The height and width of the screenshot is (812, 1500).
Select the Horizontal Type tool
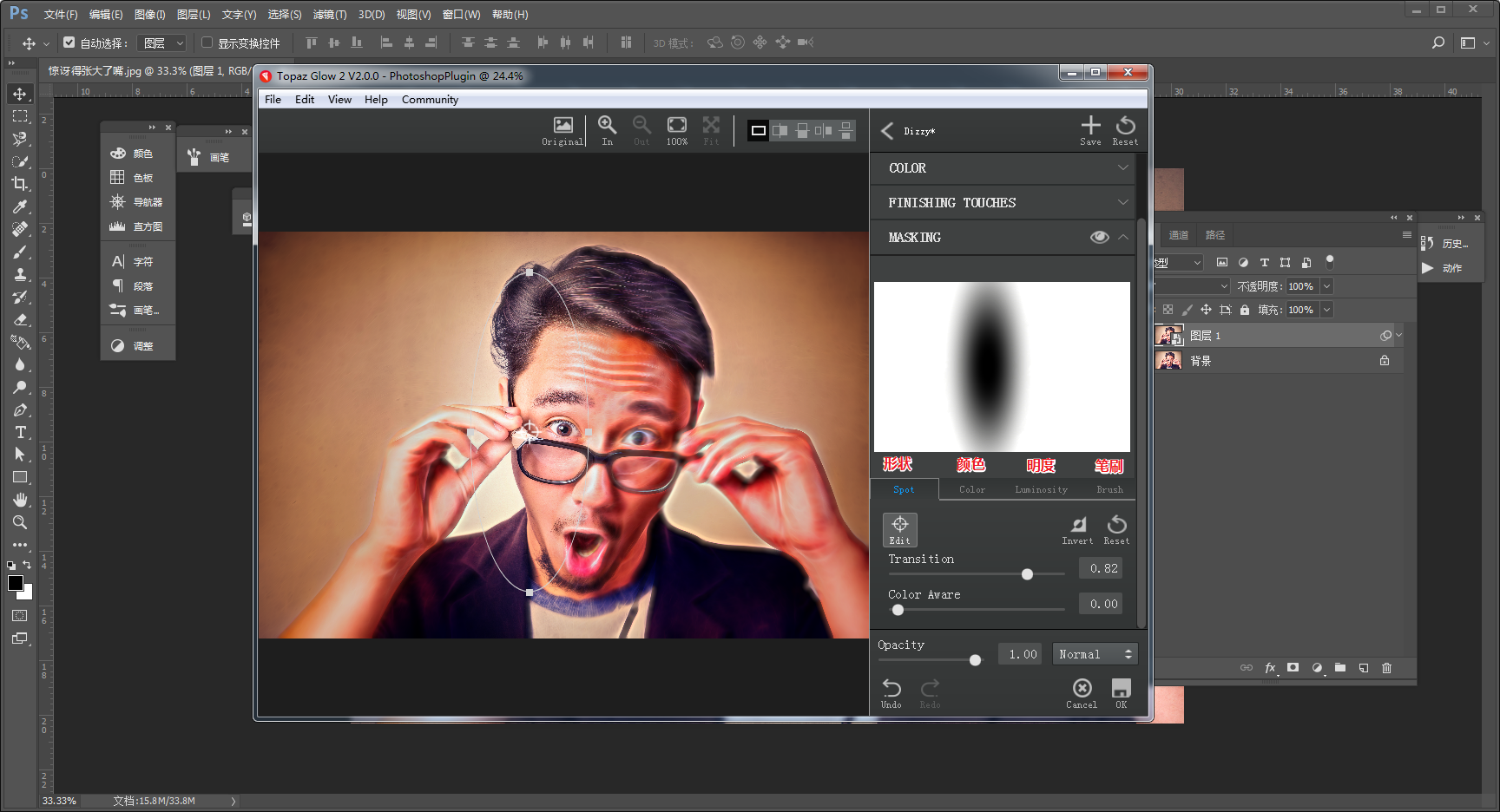20,432
